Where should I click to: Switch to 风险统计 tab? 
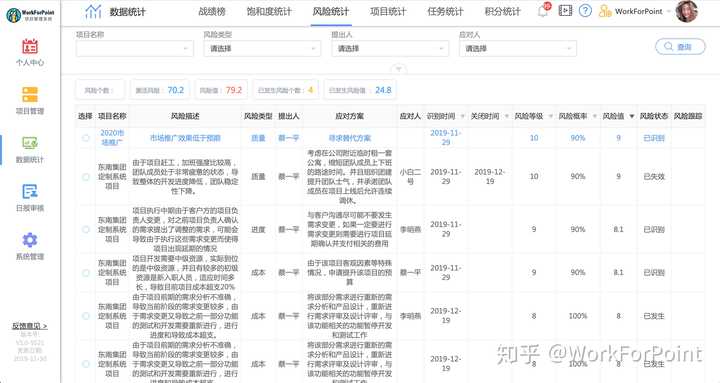coord(331,11)
